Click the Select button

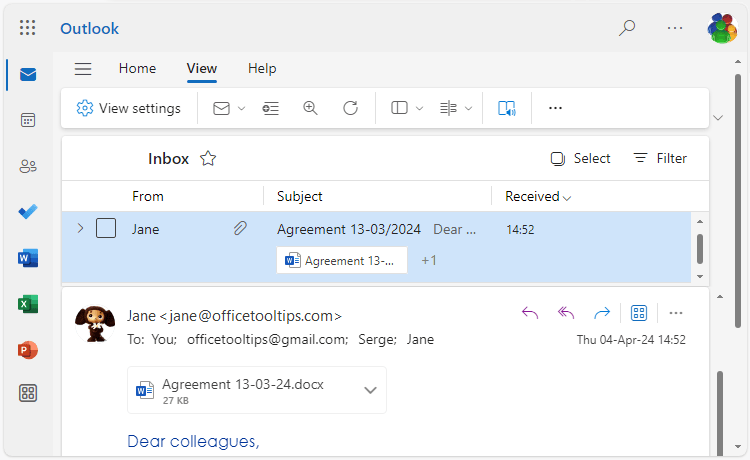[x=580, y=158]
